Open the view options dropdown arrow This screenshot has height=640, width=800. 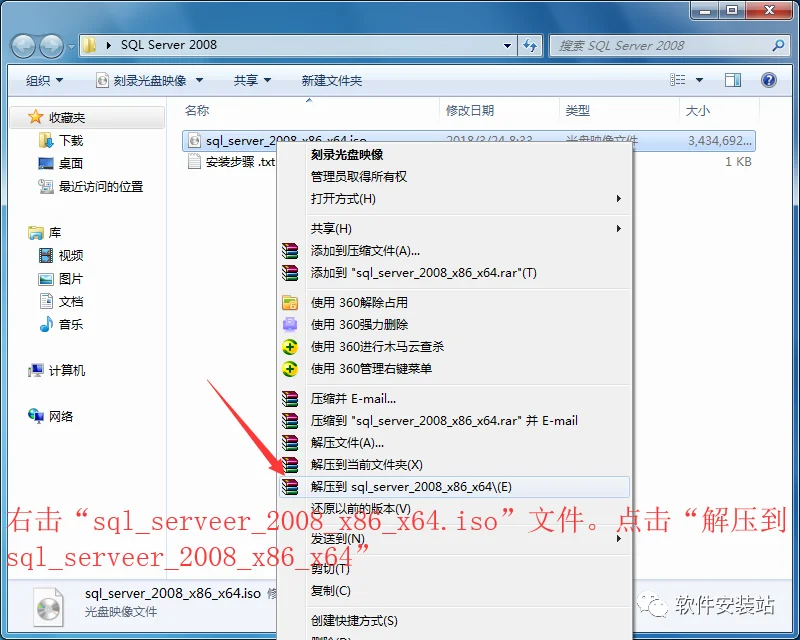pyautogui.click(x=699, y=80)
